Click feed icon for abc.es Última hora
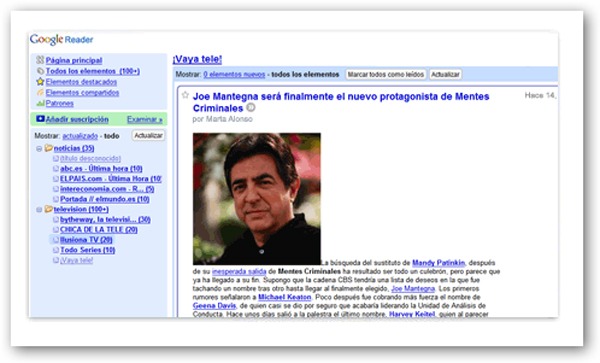 coord(56,168)
